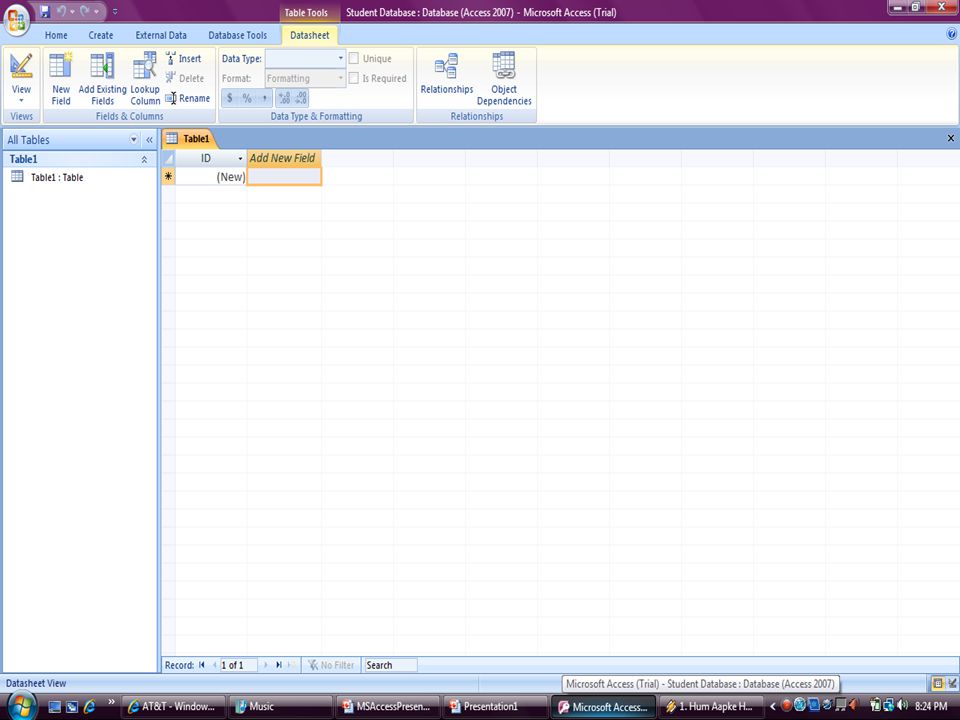Apply Comma number format icon
The height and width of the screenshot is (720, 960).
(x=264, y=98)
